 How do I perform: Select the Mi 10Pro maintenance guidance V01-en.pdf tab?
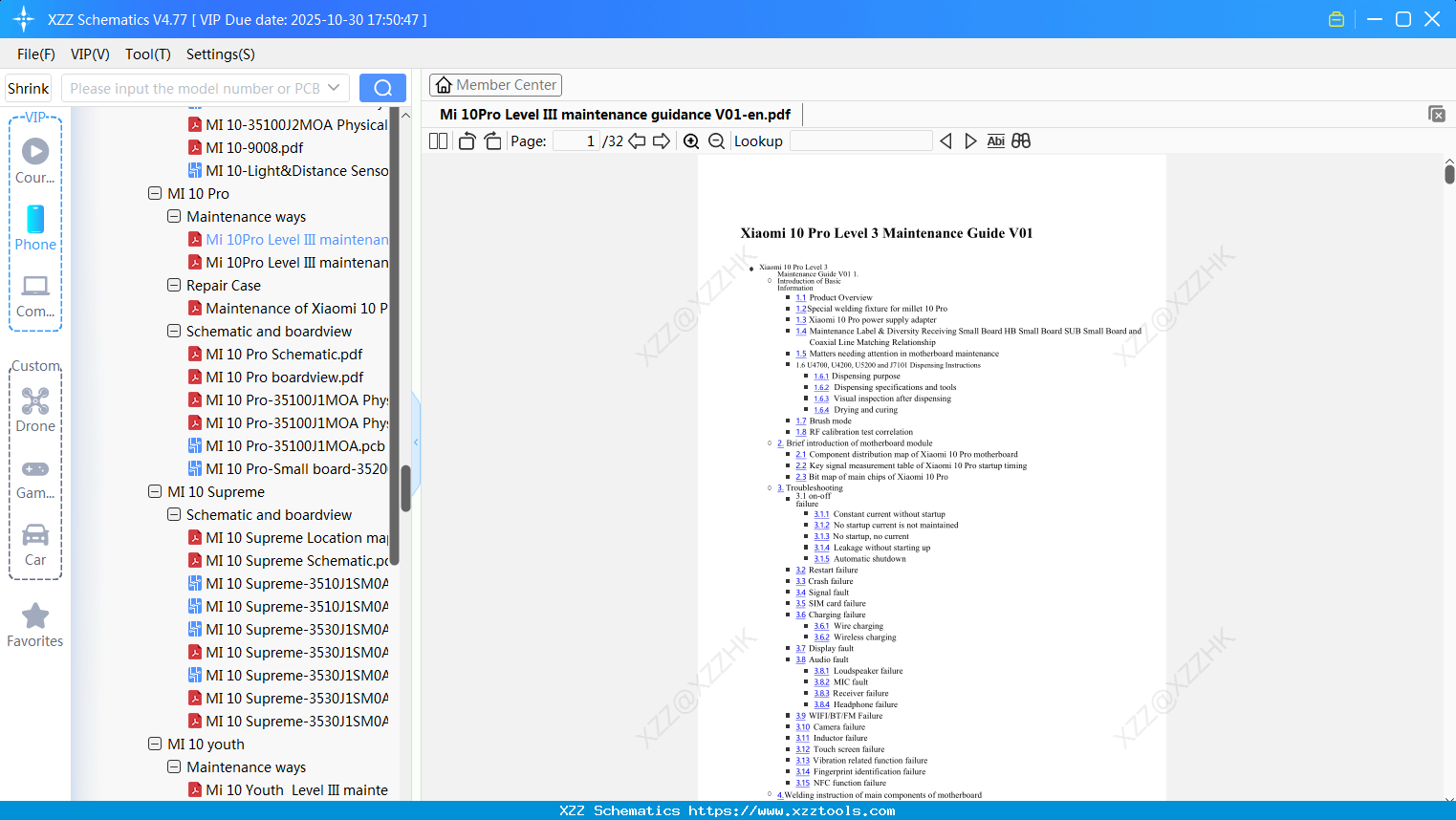coord(615,115)
